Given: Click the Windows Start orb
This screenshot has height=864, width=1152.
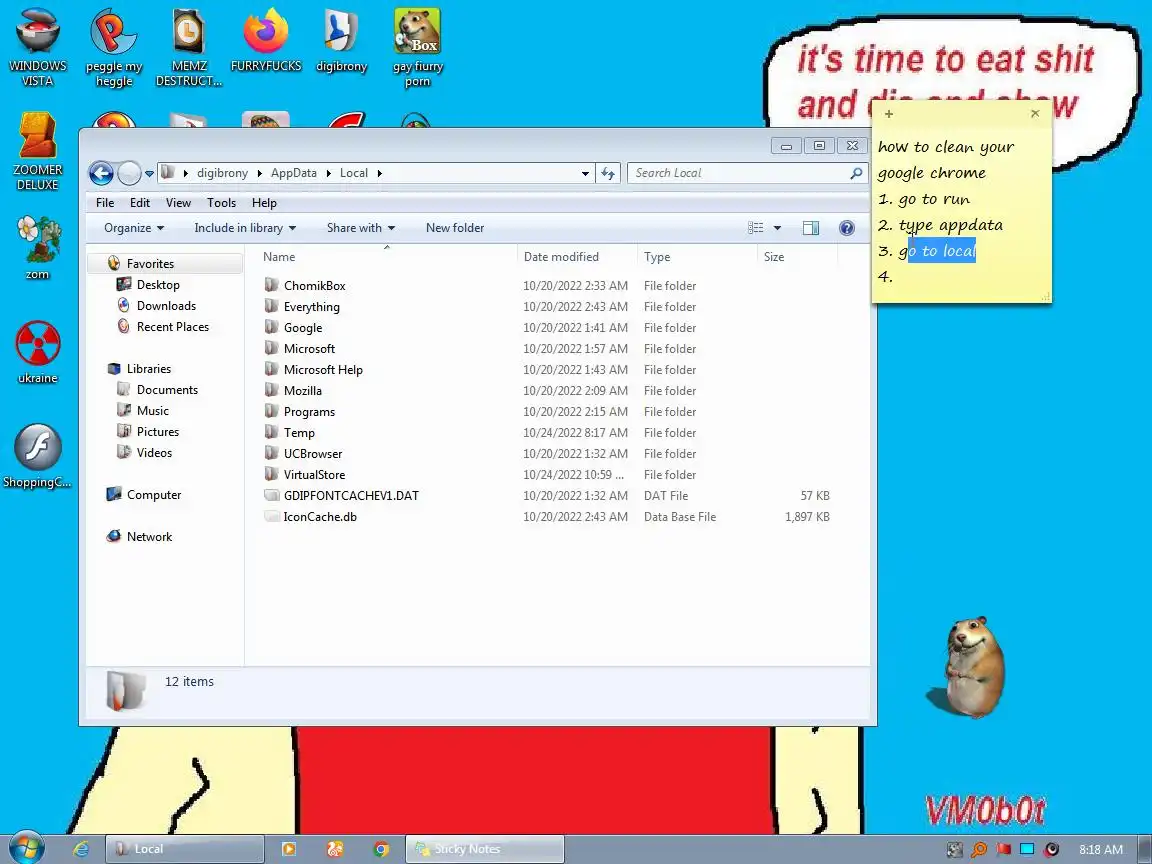Looking at the screenshot, I should click(x=27, y=849).
